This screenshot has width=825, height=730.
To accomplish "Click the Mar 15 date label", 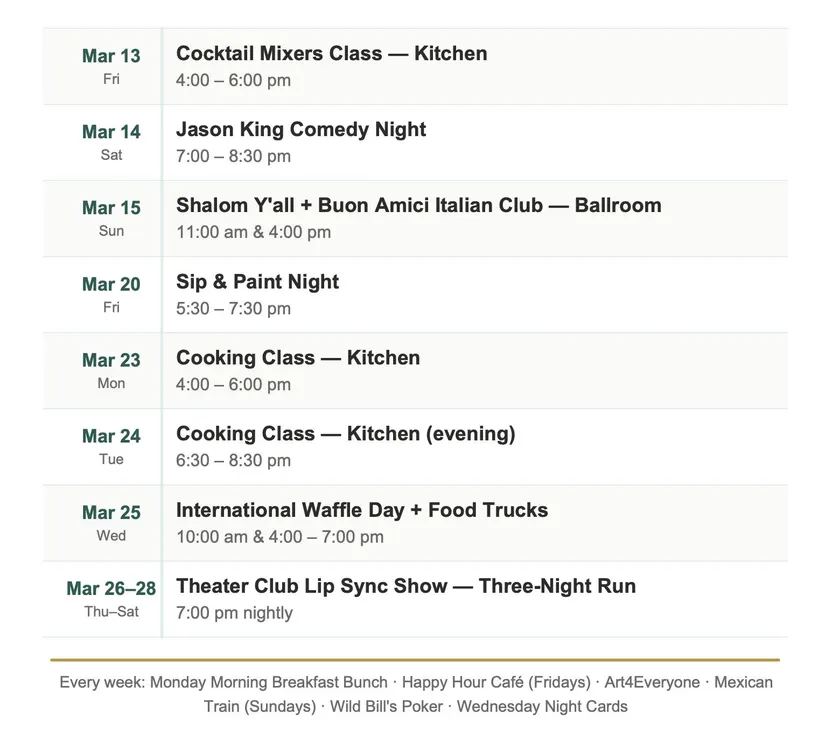I will (x=111, y=208).
